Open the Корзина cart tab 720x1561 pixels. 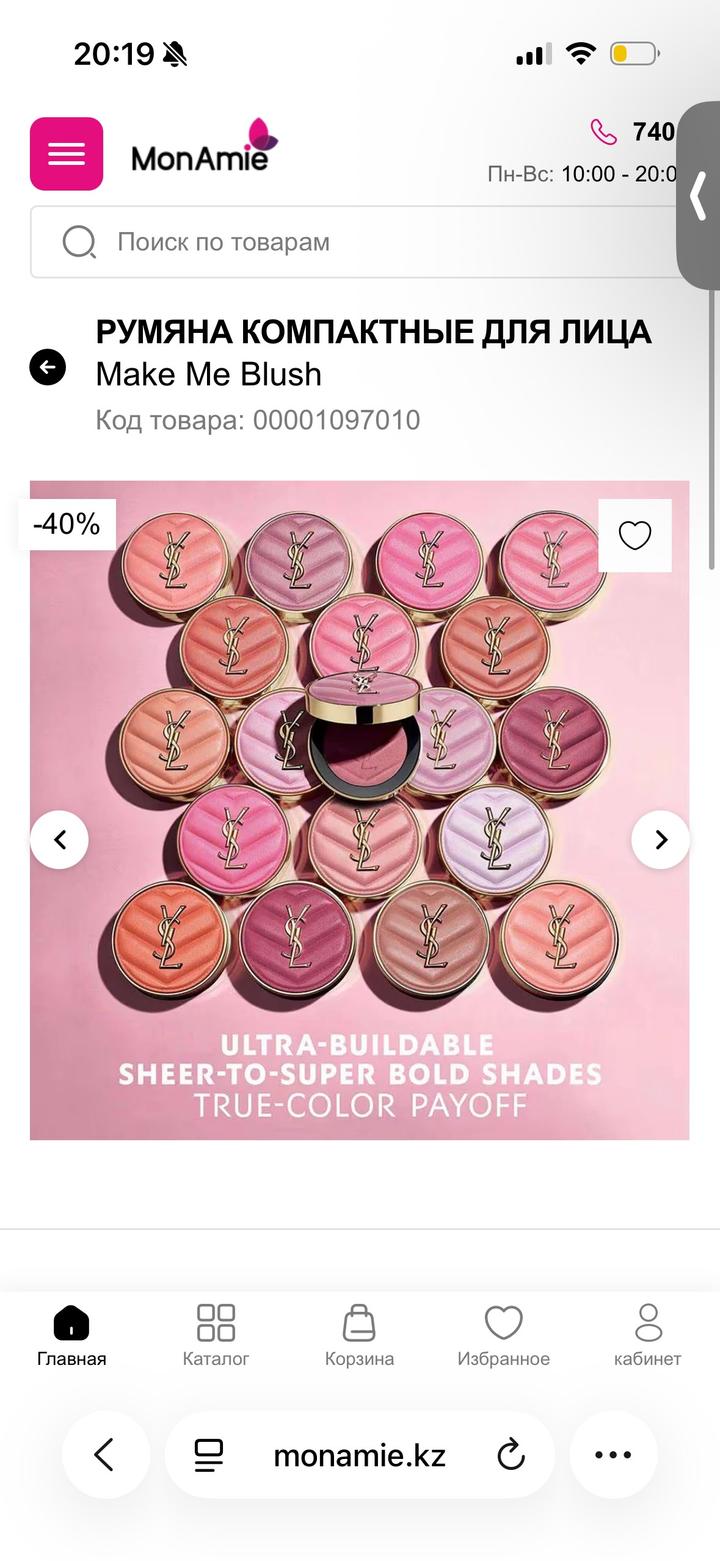coord(359,1335)
